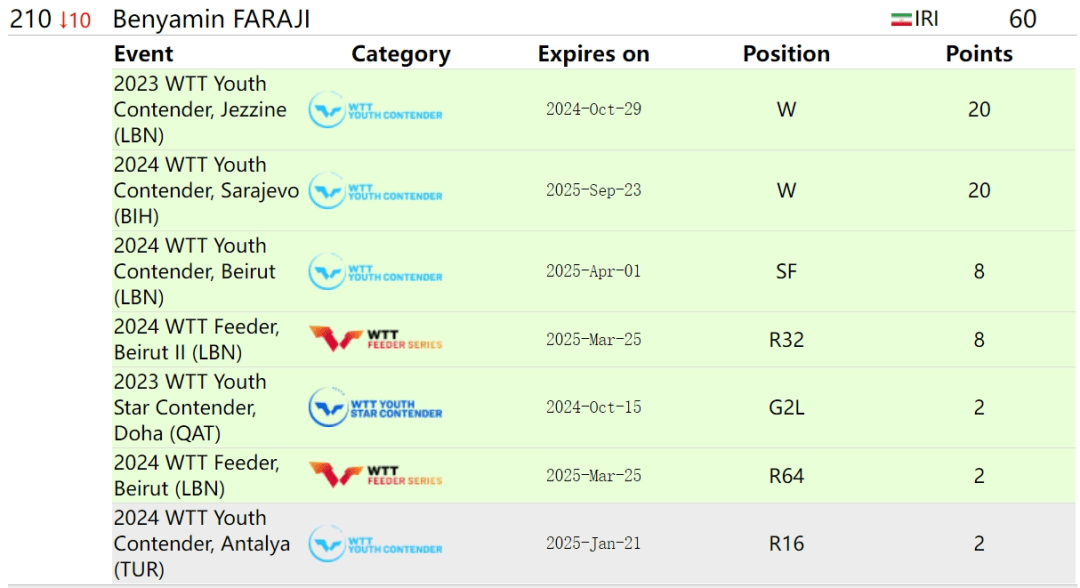The image size is (1080, 588).
Task: Click WTT Youth Contender logo in Beirut row
Action: [375, 271]
